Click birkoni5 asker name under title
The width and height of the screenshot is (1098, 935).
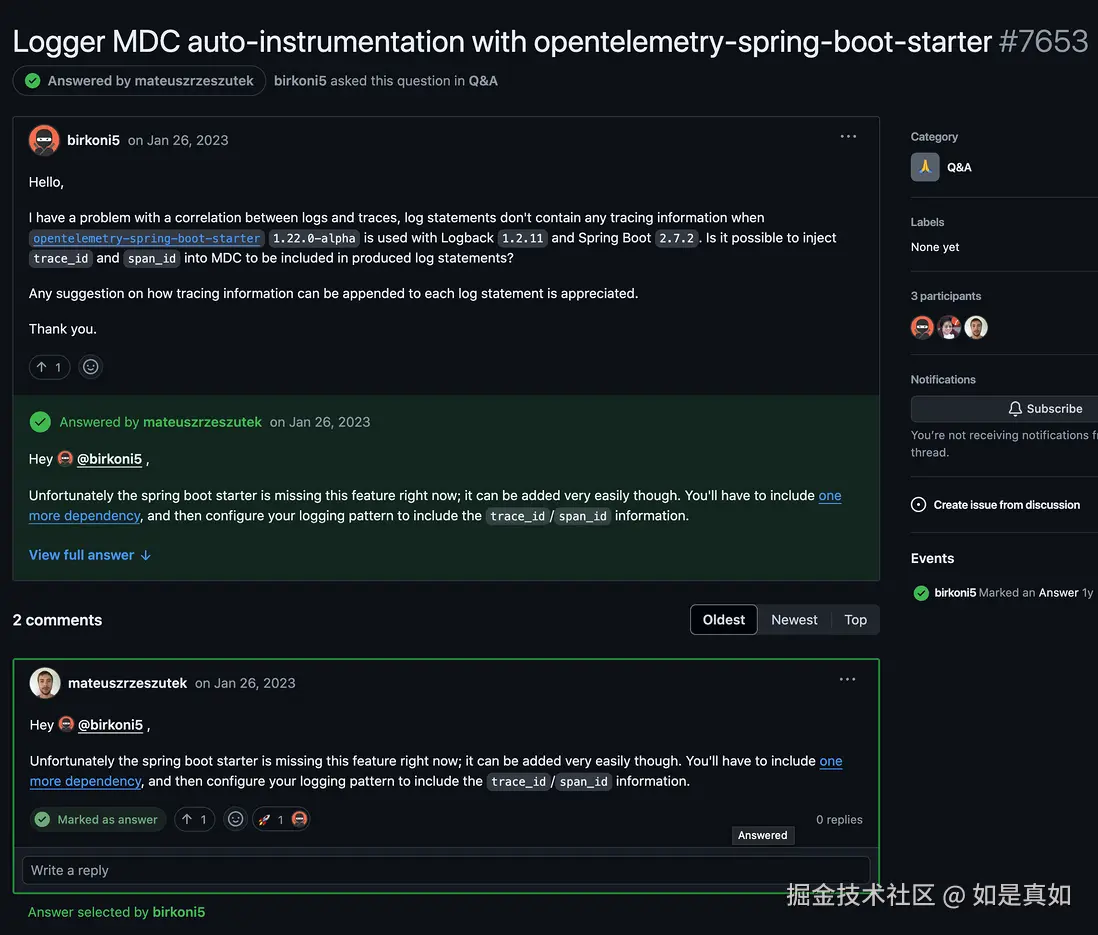(300, 81)
